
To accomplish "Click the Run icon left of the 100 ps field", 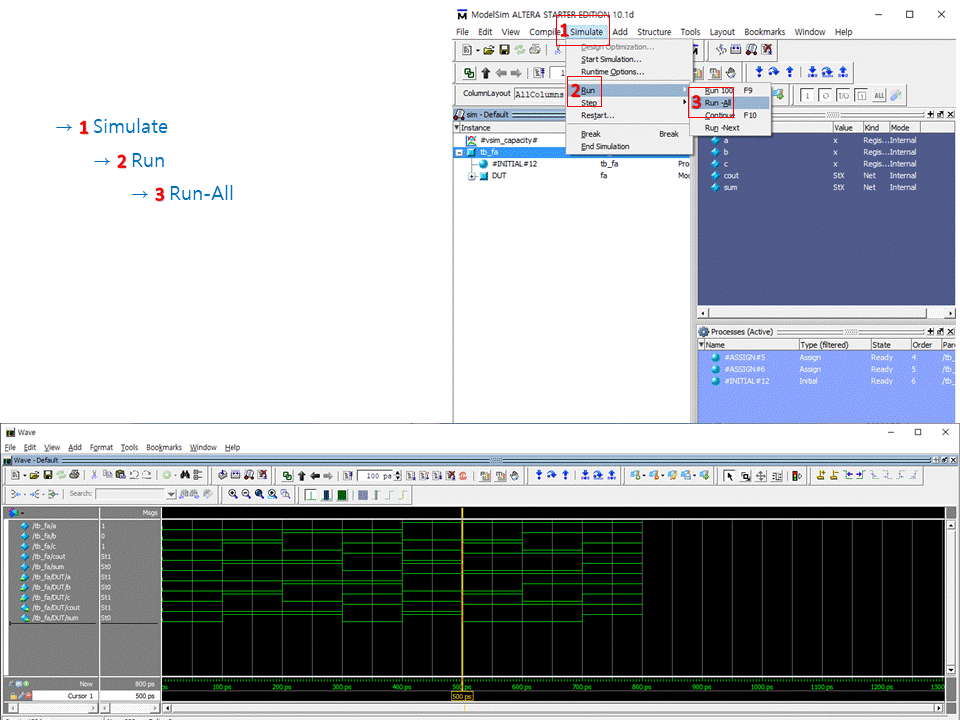I will click(348, 475).
